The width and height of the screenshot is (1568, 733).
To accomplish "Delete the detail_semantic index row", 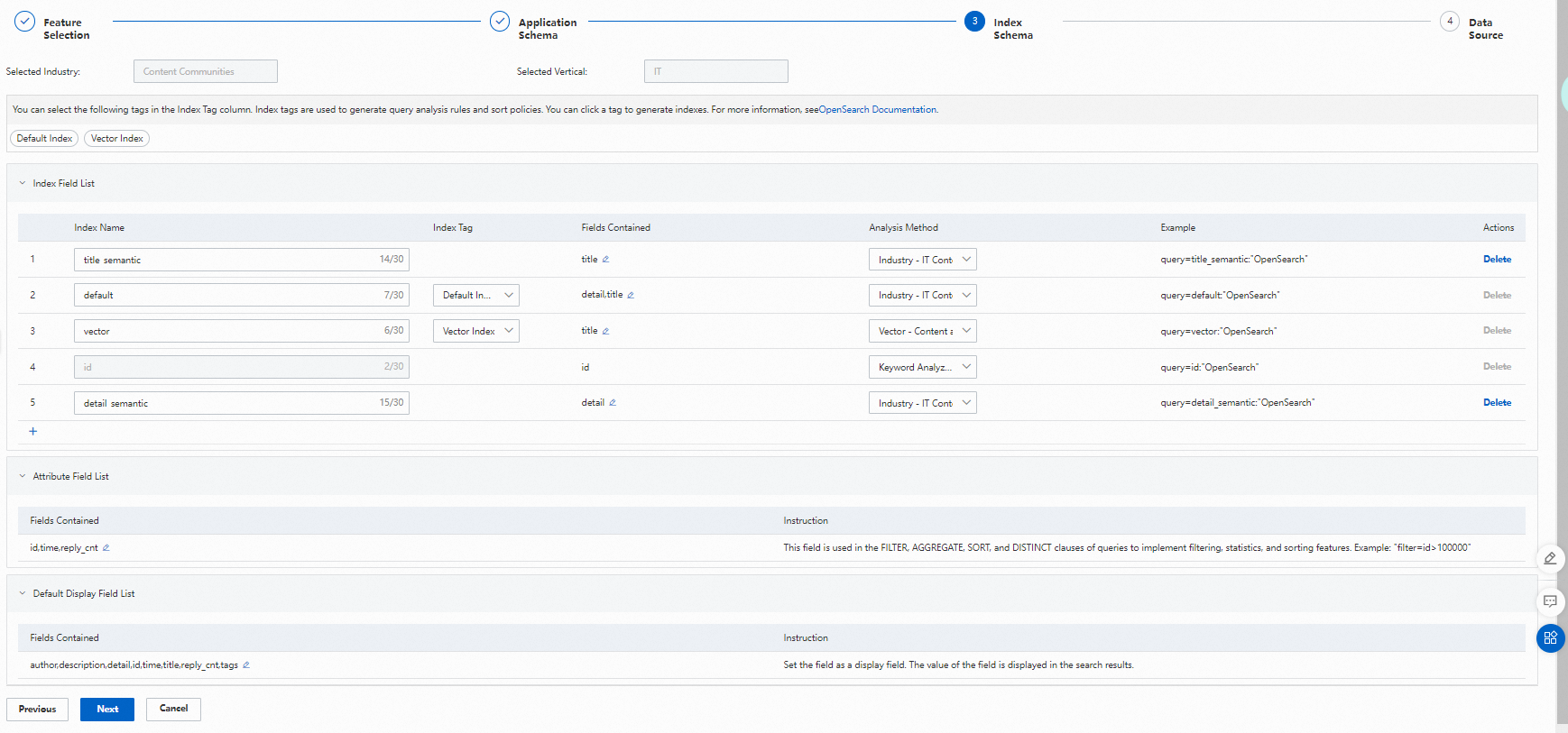I will click(x=1498, y=403).
